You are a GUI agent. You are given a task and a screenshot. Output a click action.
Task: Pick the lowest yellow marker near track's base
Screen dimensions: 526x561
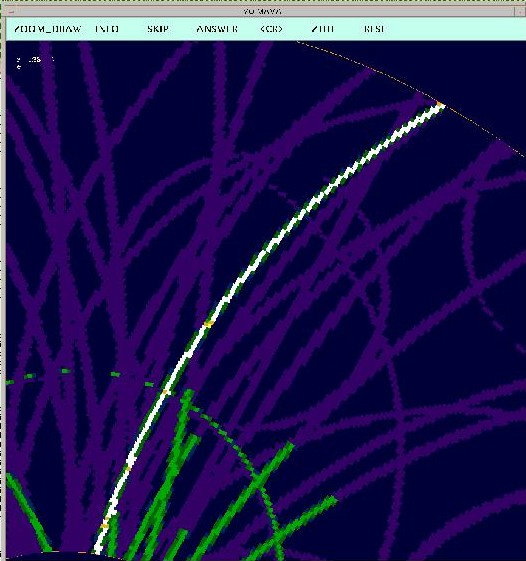[x=104, y=526]
